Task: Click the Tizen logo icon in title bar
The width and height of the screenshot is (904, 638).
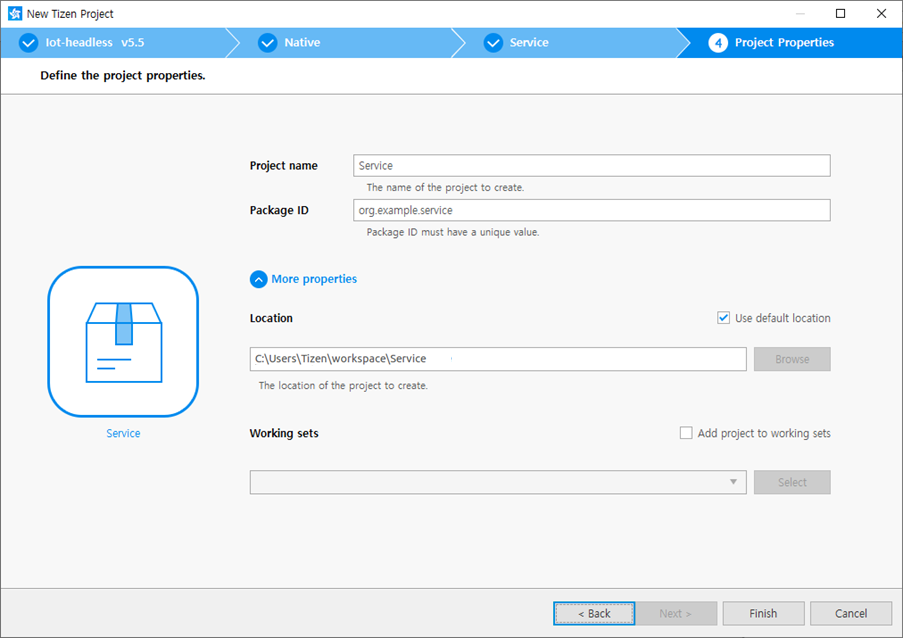Action: coord(15,14)
